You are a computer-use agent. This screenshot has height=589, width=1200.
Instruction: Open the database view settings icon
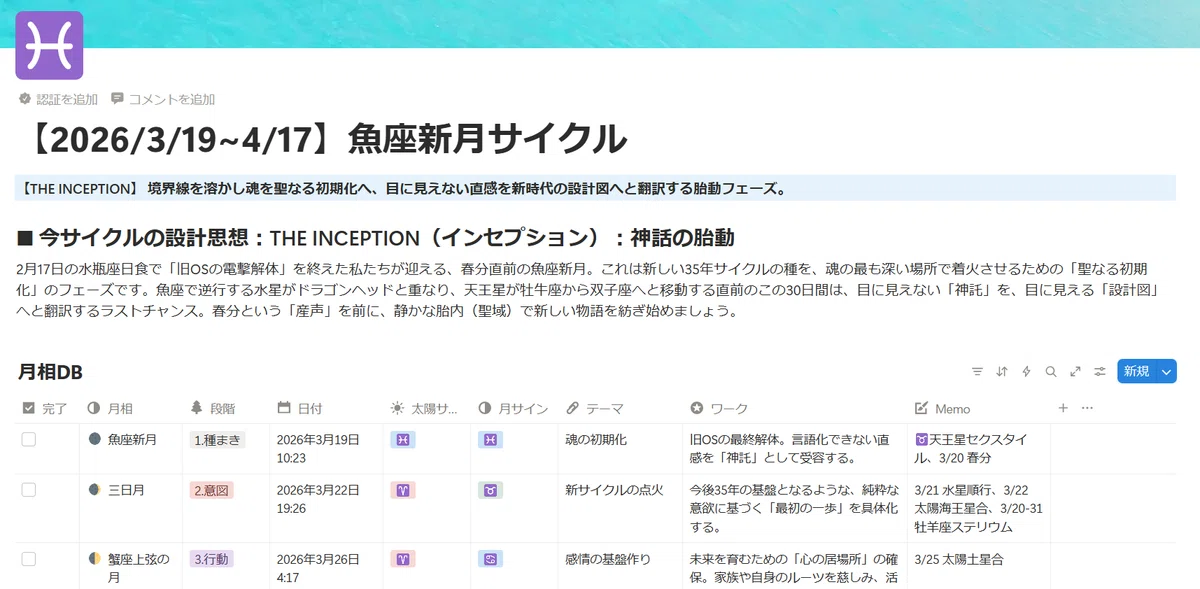[1099, 371]
